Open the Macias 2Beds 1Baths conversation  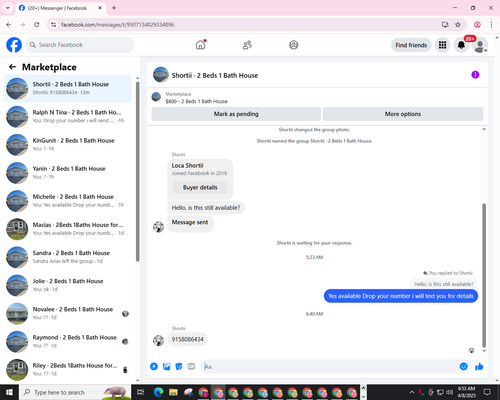click(67, 229)
